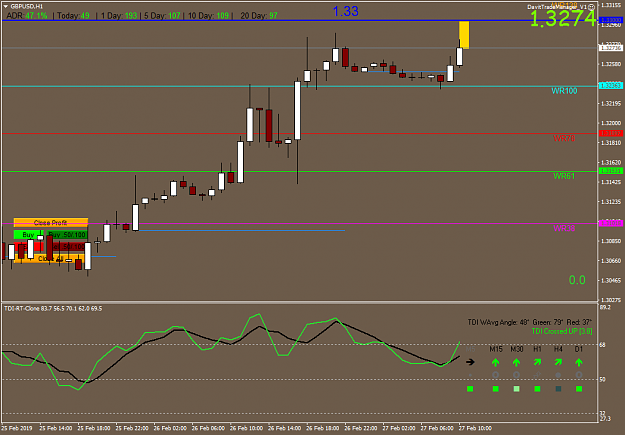Click the Close All button
625x435 pixels.
pos(51,259)
